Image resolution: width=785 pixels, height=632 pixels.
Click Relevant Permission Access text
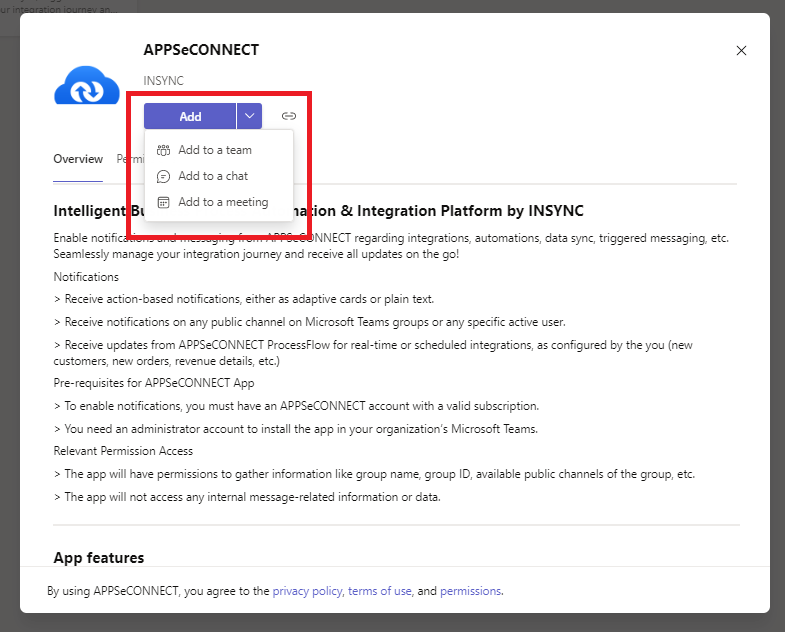click(123, 451)
